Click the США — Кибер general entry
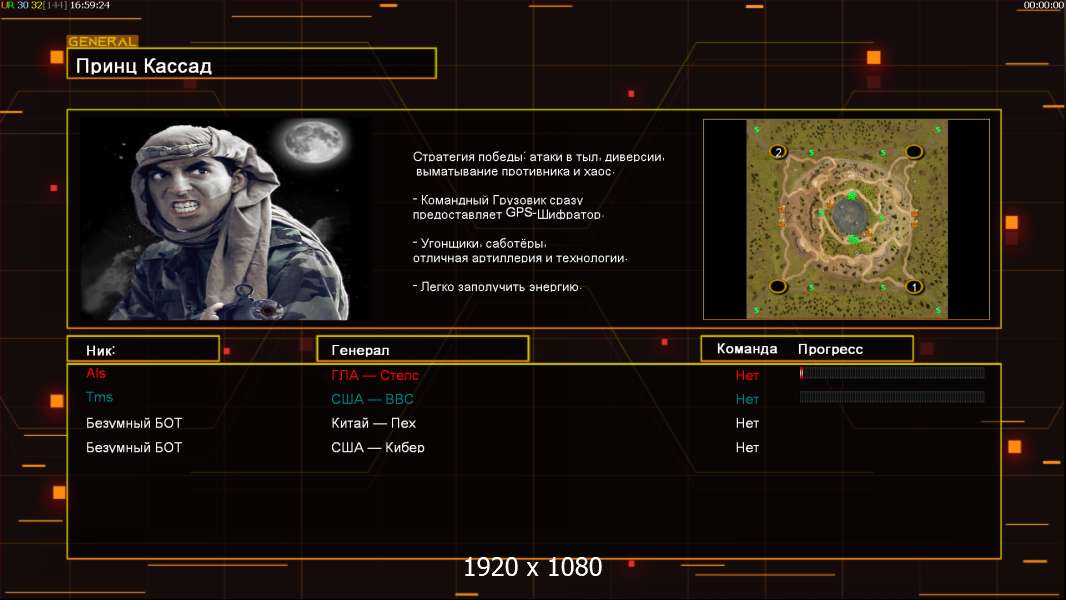 (x=378, y=447)
